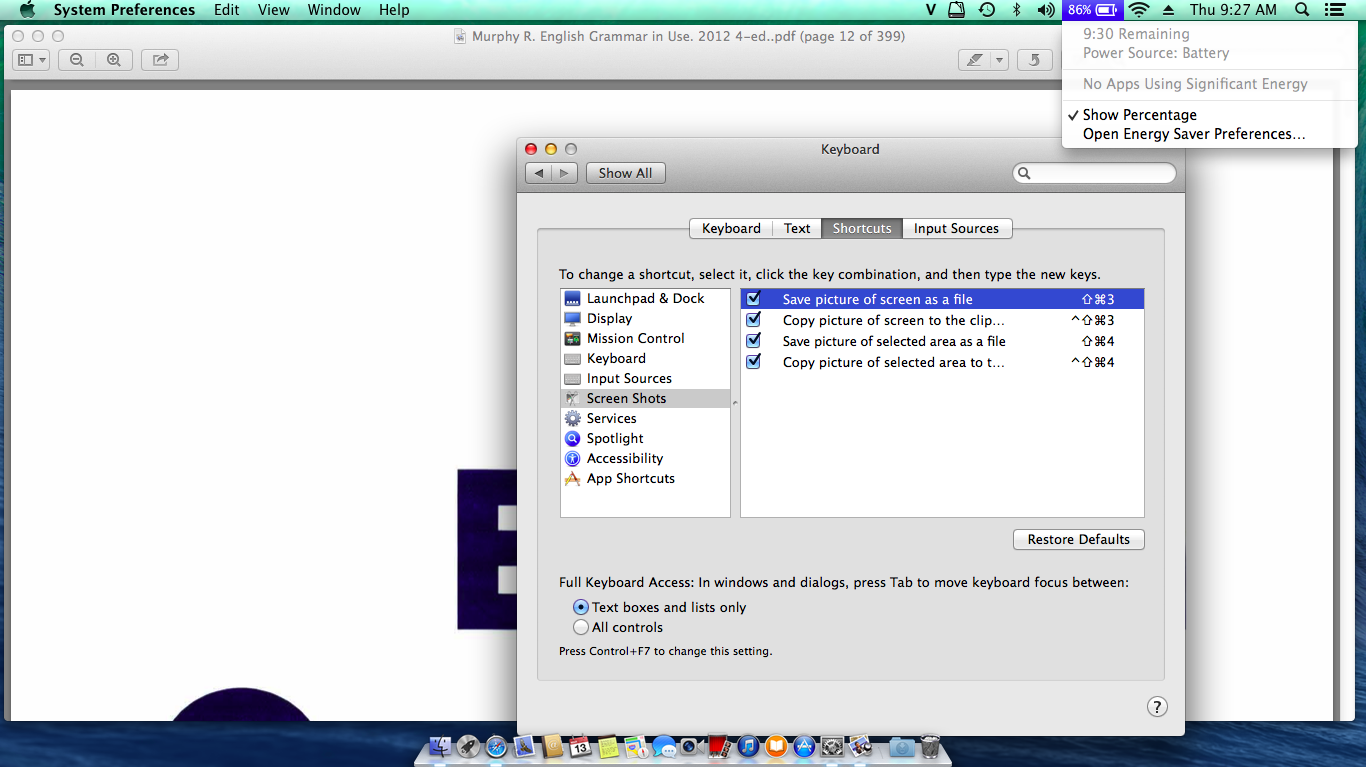Open Spotlight search magnifier
This screenshot has height=767, width=1366.
tap(1302, 10)
